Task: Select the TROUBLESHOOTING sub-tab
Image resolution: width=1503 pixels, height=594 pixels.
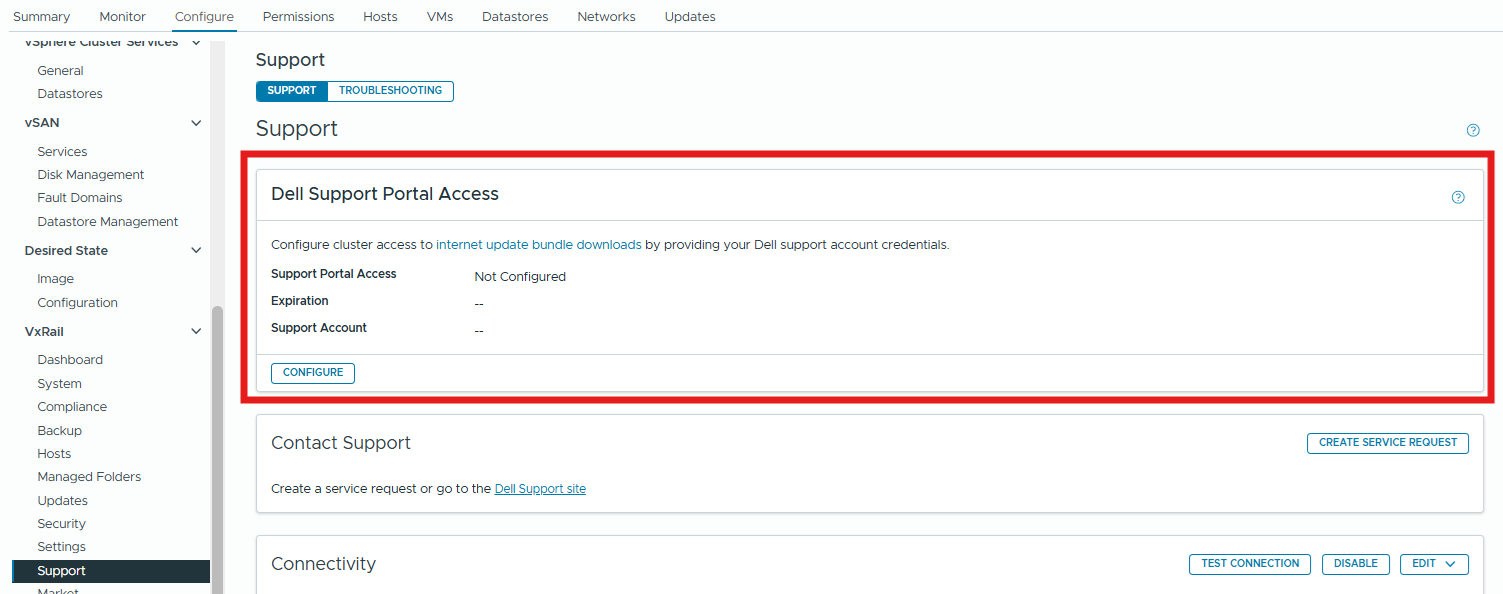Action: pos(391,91)
